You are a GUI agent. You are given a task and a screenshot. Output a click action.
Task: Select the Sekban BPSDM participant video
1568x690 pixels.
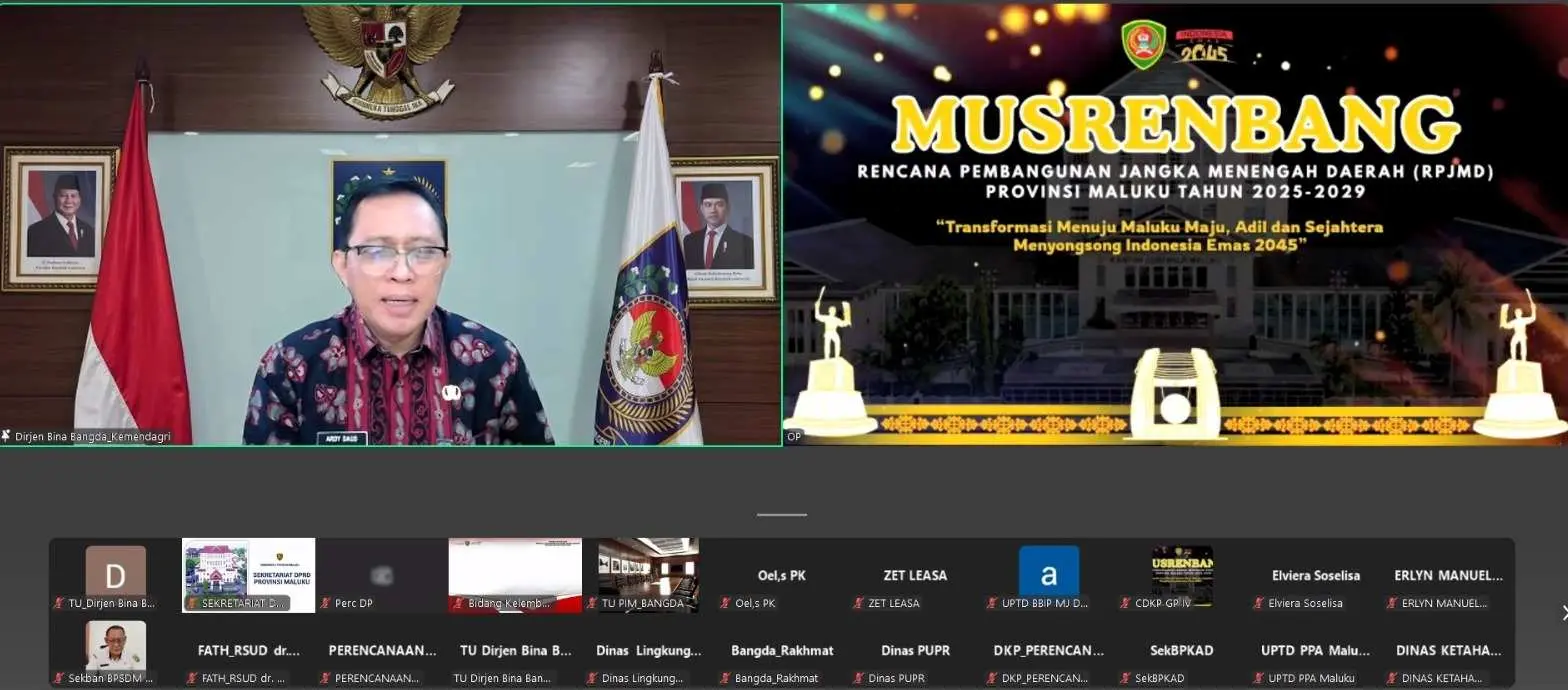pos(115,645)
